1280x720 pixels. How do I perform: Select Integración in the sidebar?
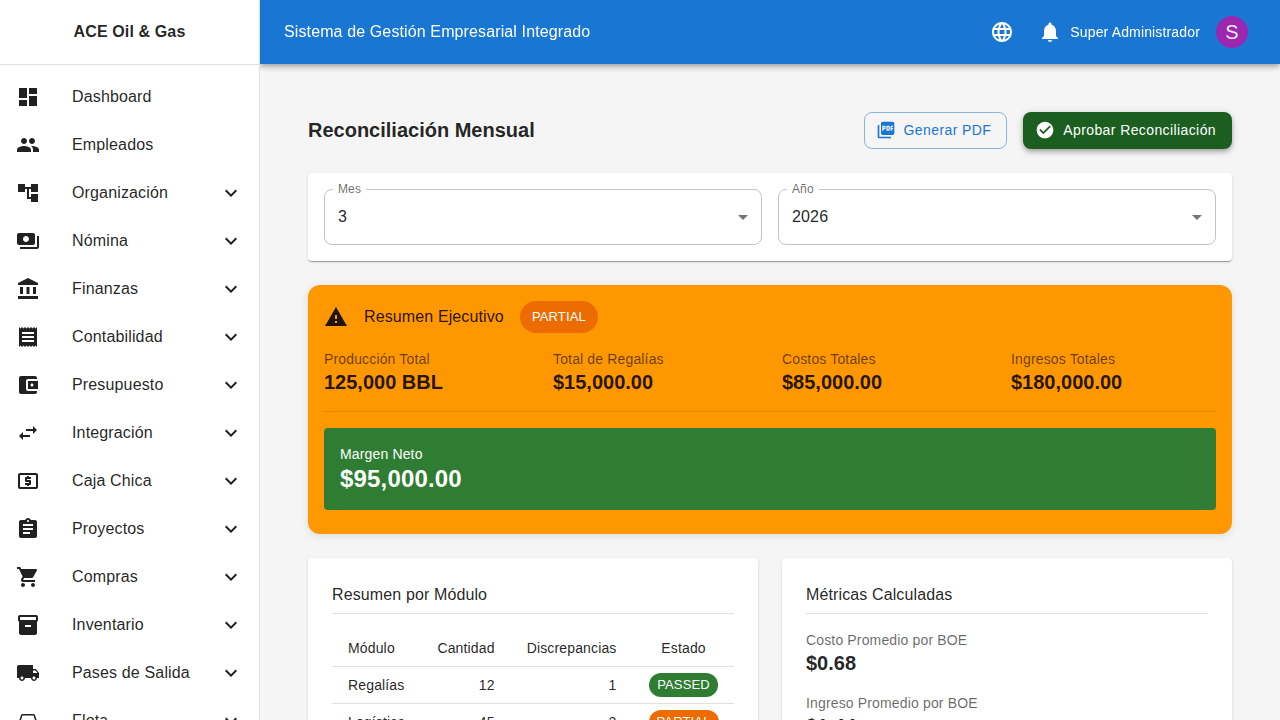(x=111, y=432)
